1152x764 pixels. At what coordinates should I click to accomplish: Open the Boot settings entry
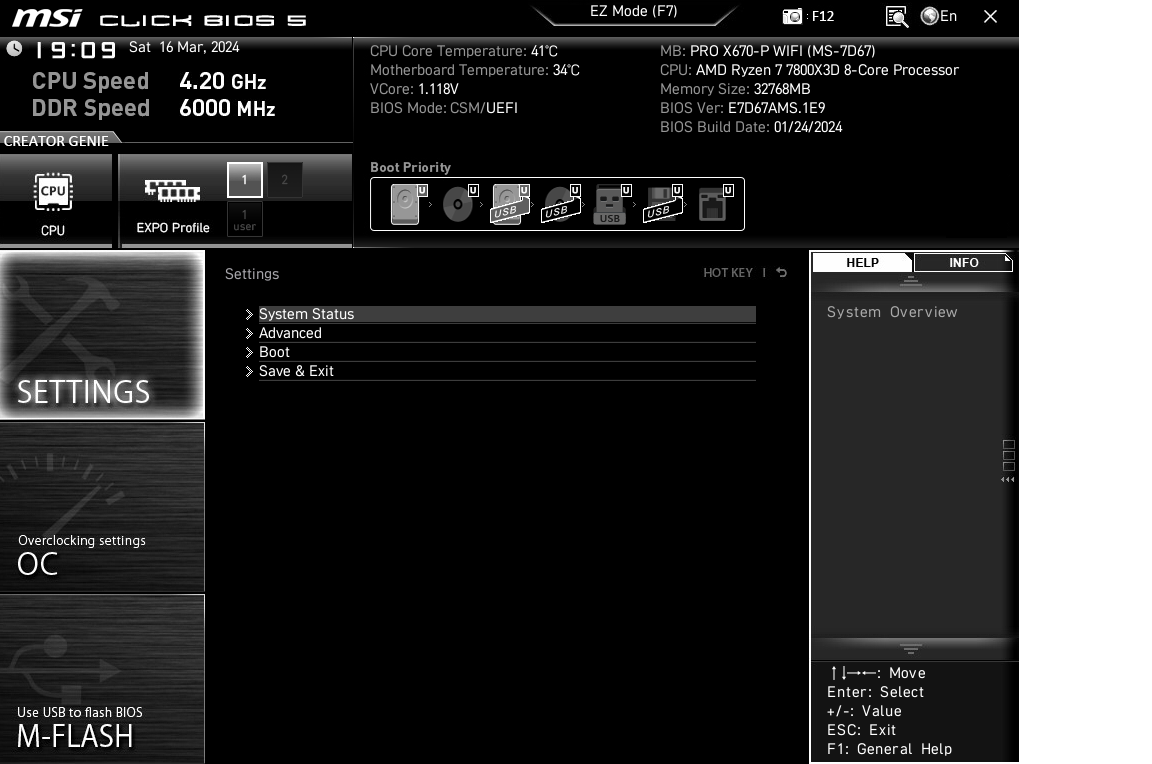tap(507, 353)
